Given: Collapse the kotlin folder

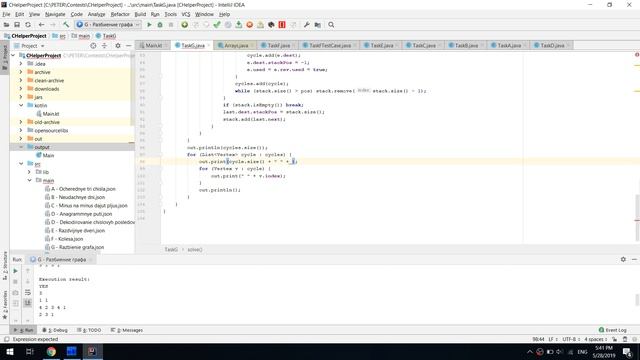Looking at the screenshot, I should point(21,105).
